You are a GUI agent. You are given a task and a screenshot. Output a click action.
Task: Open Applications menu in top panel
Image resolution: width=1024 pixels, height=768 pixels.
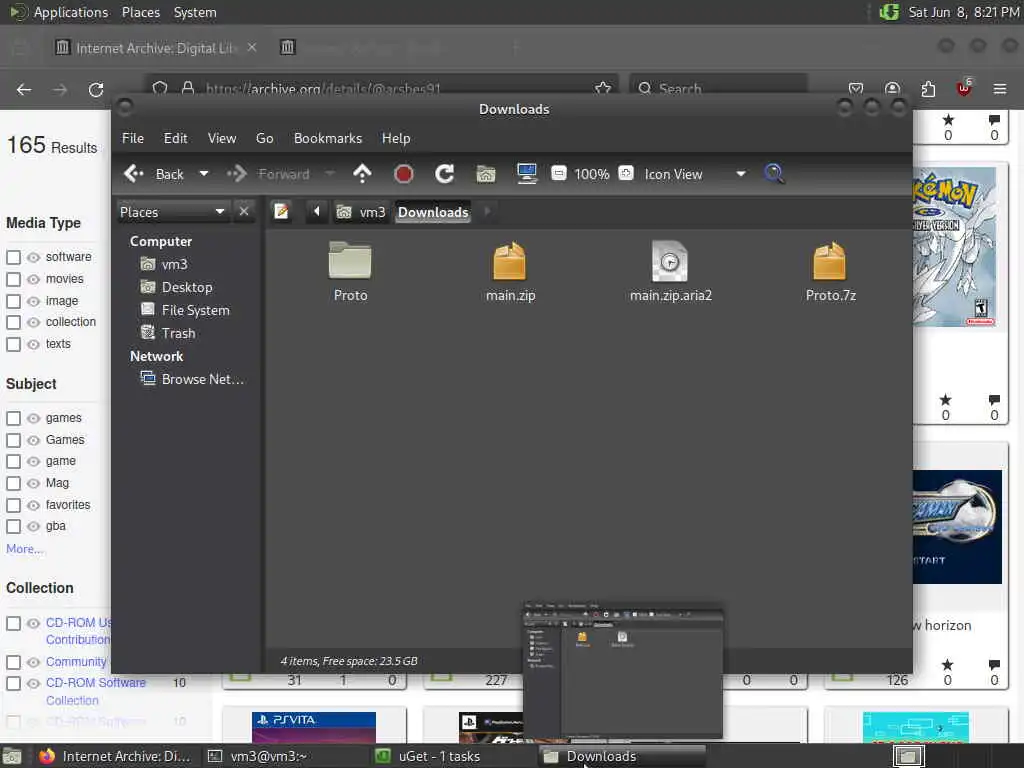[71, 12]
